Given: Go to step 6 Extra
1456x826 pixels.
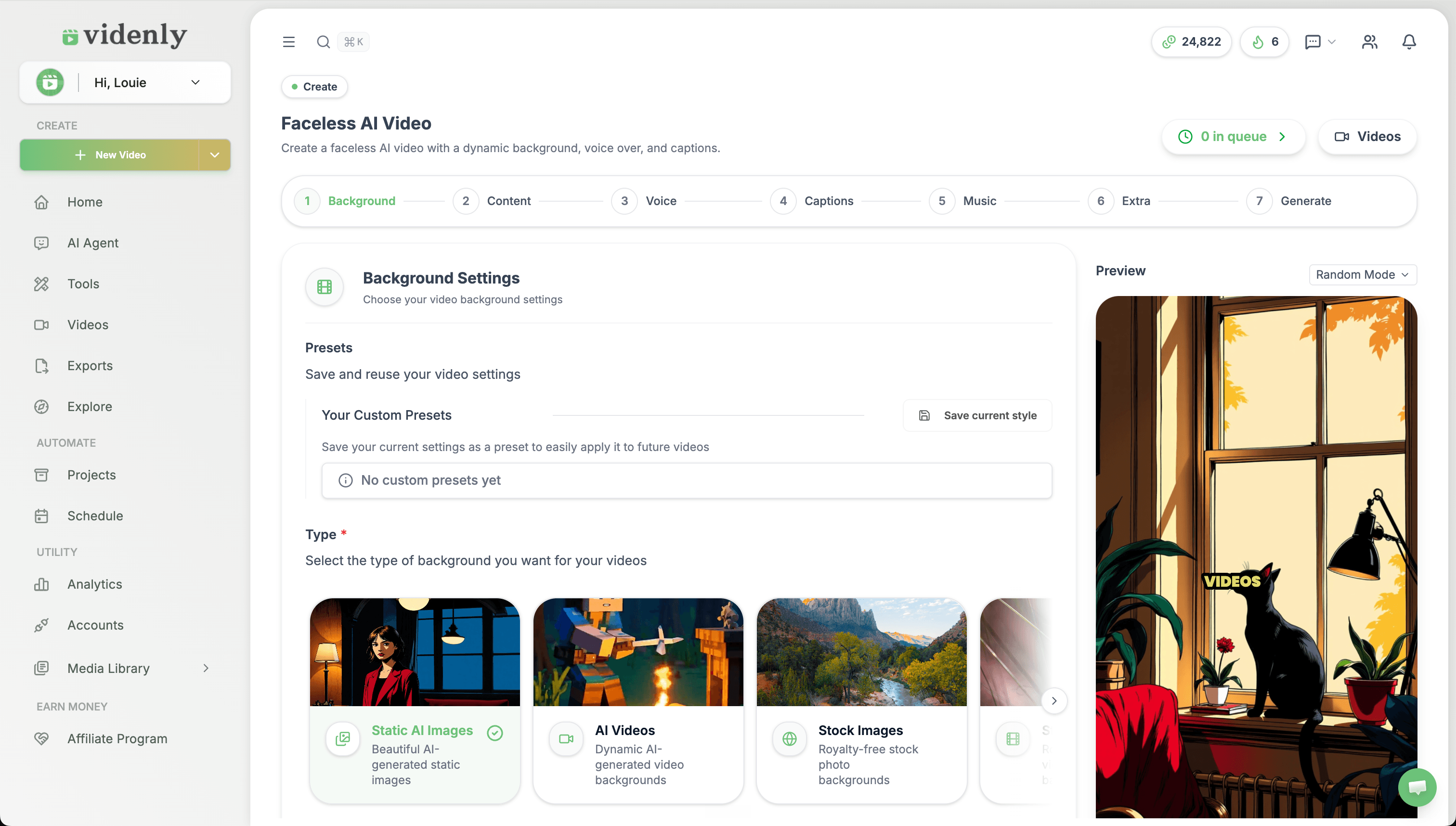Looking at the screenshot, I should pos(1119,201).
